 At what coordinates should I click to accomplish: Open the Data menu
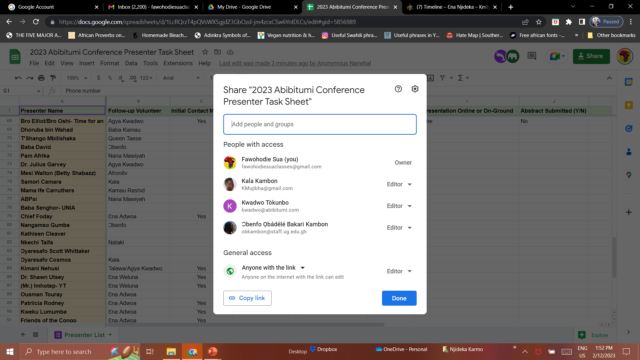click(131, 63)
